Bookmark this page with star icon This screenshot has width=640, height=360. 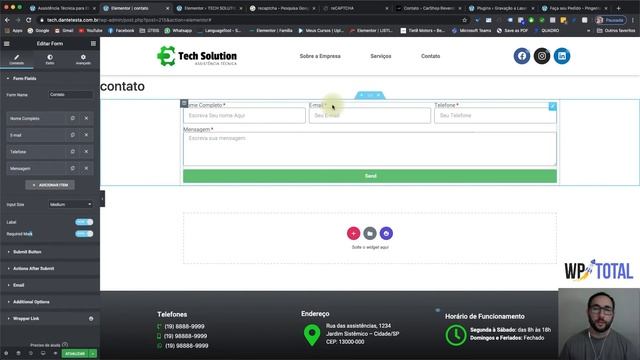464,20
